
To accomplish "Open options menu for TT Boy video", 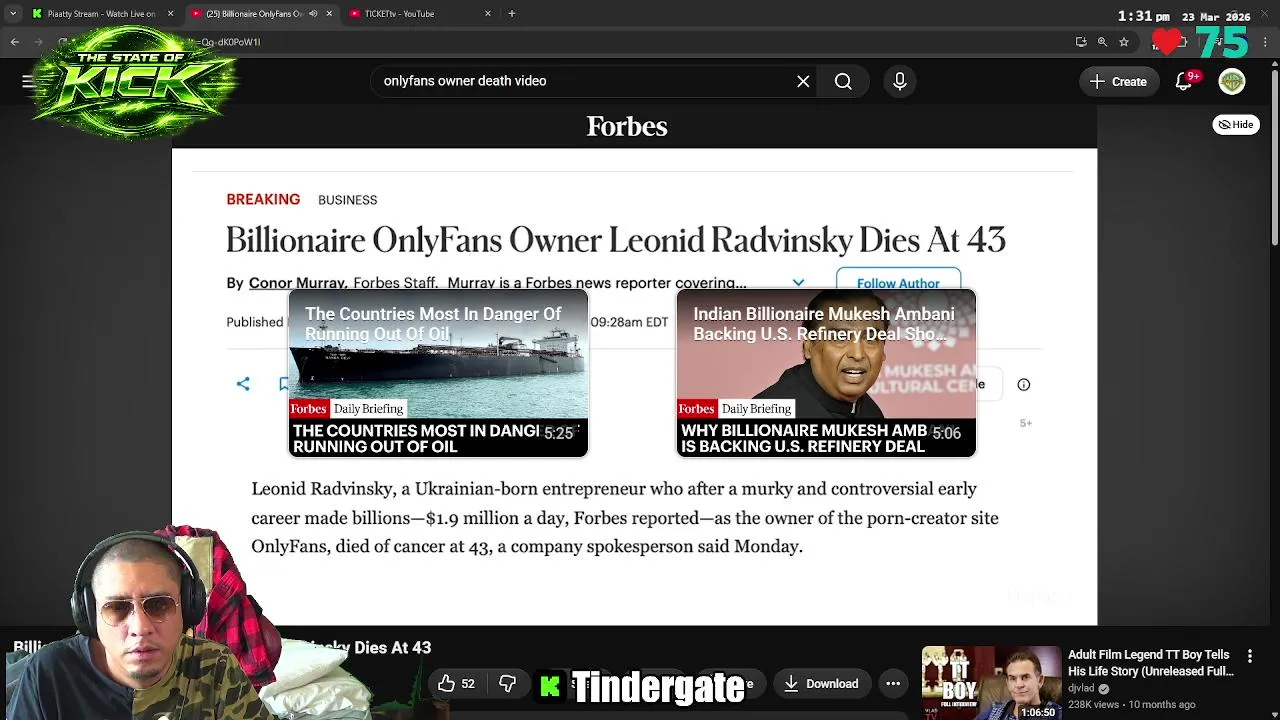I will (1250, 656).
